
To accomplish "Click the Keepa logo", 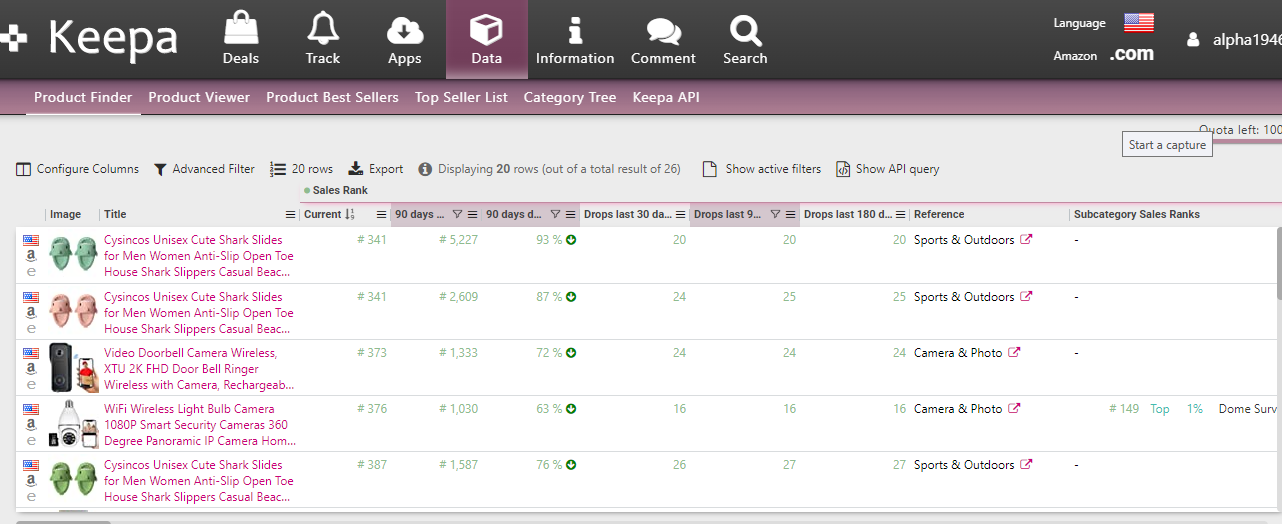I will pyautogui.click(x=90, y=39).
